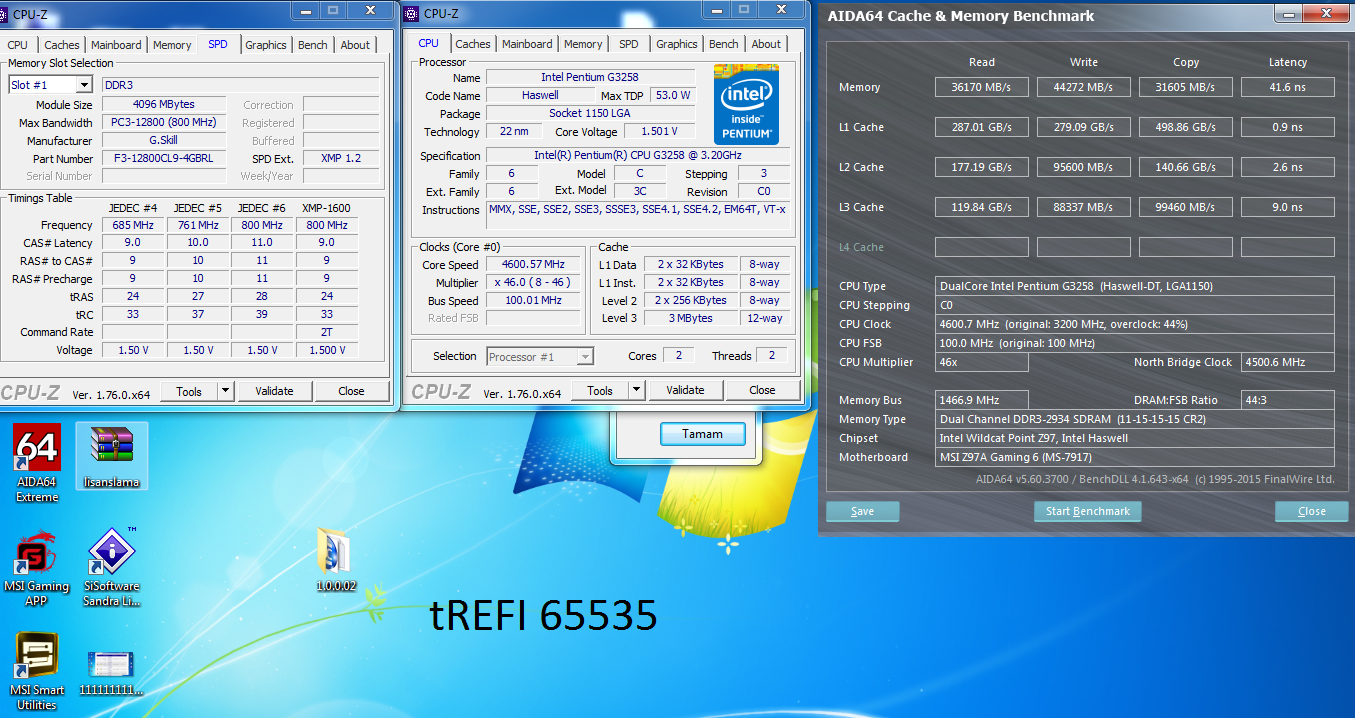Click Max Bandwidth PC3-12800 (800 MHz) field

[x=164, y=123]
